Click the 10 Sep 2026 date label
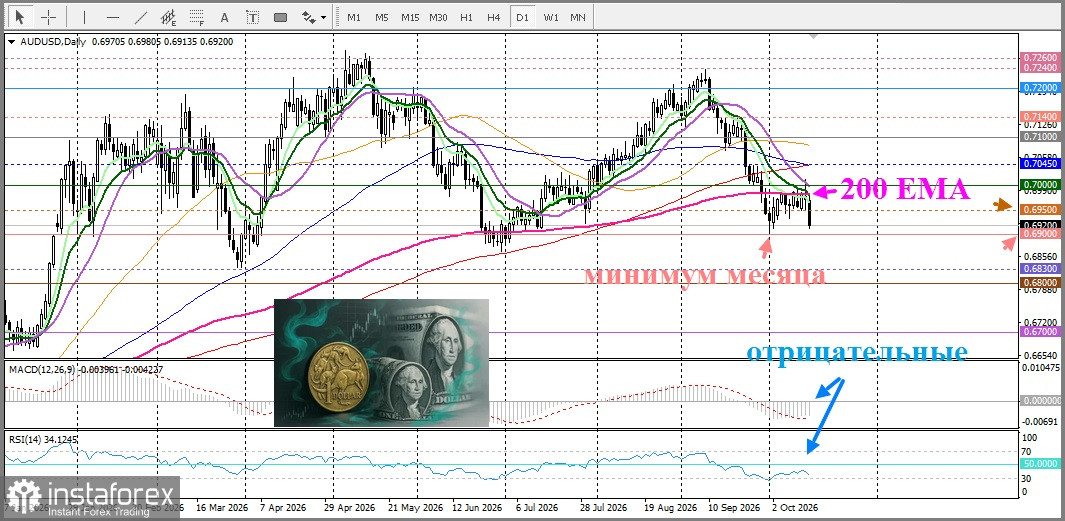The height and width of the screenshot is (521, 1065). coord(734,507)
